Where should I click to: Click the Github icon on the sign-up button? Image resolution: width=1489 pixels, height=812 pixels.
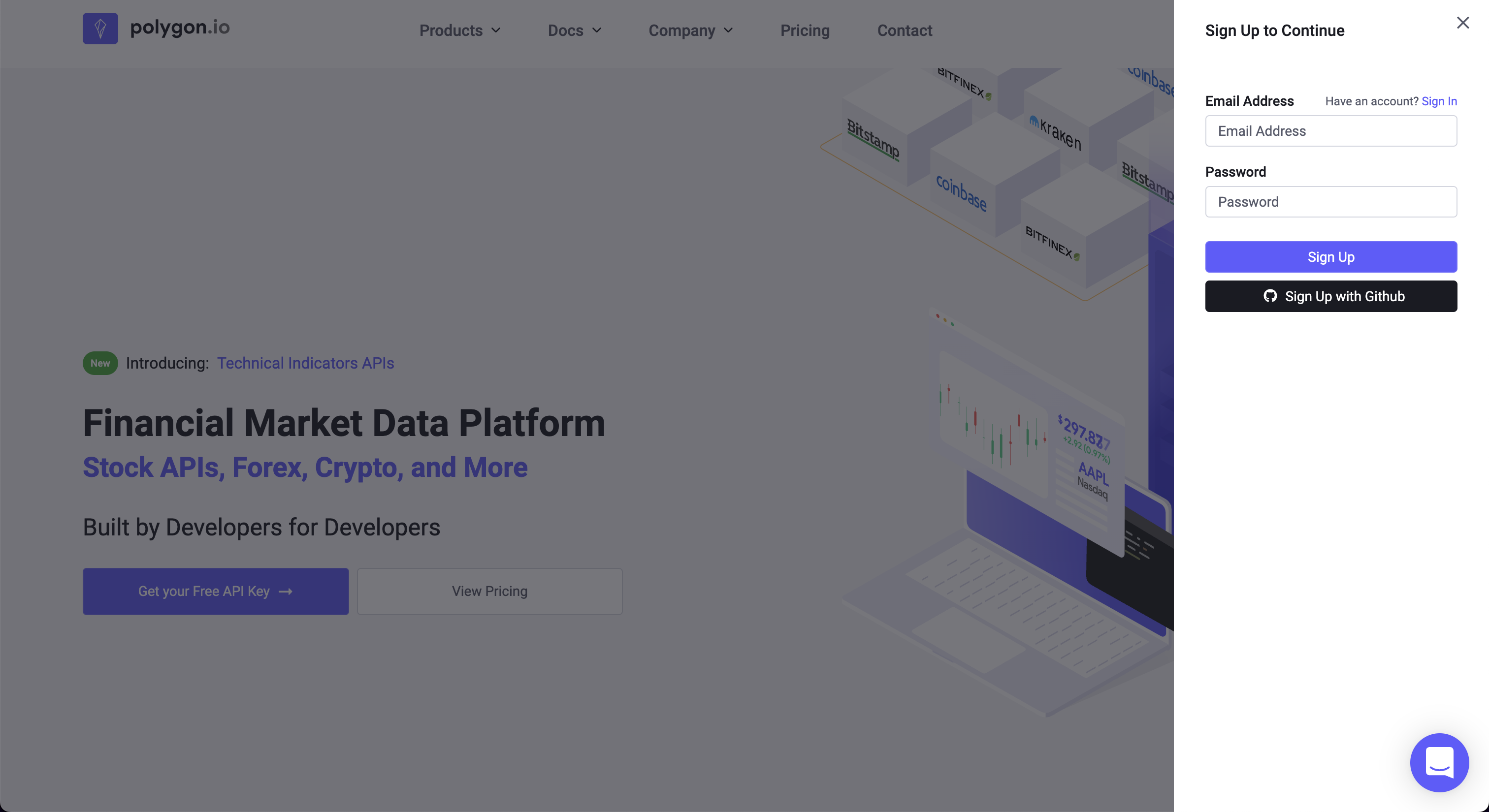1270,296
